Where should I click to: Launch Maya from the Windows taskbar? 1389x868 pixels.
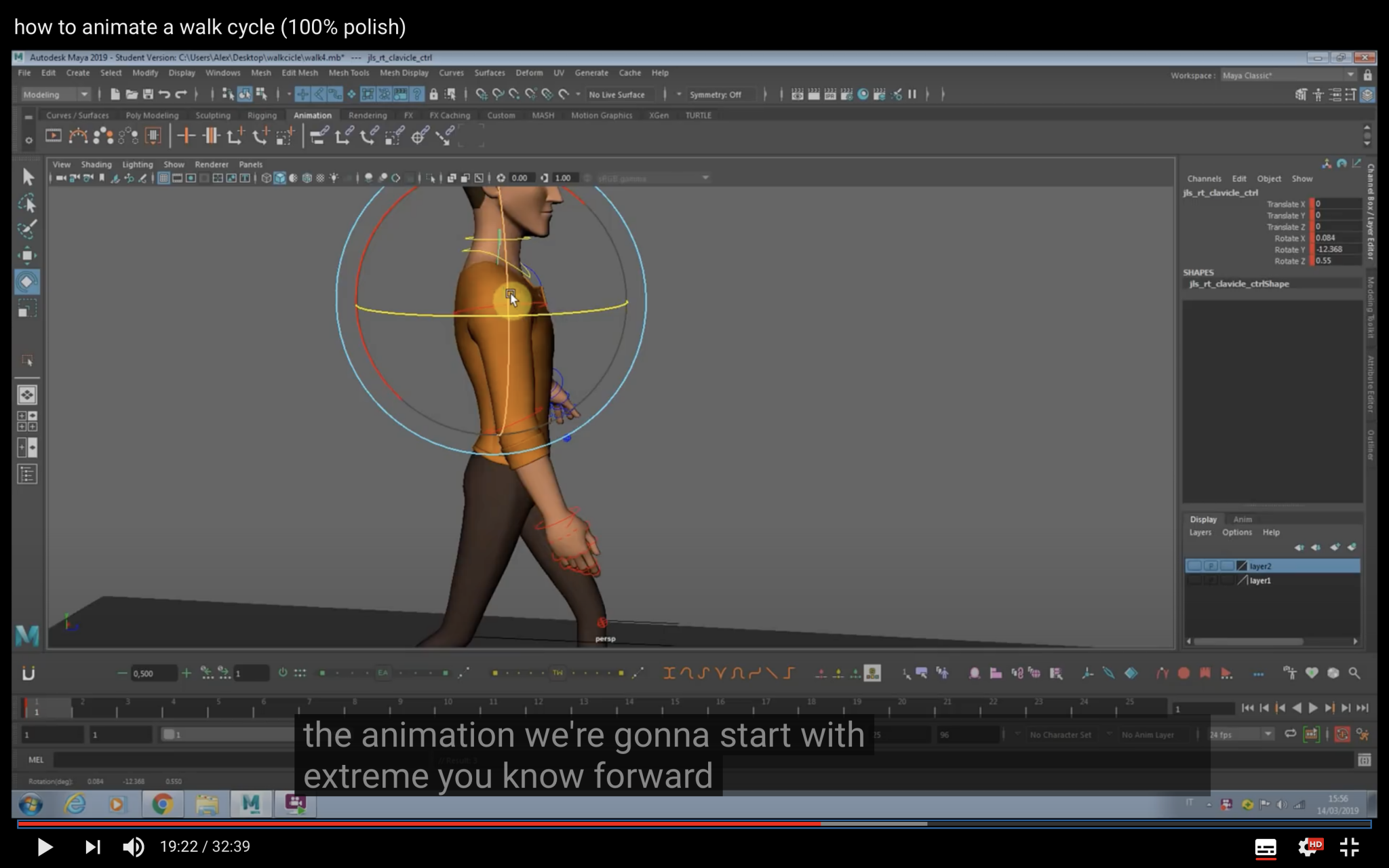[x=250, y=805]
